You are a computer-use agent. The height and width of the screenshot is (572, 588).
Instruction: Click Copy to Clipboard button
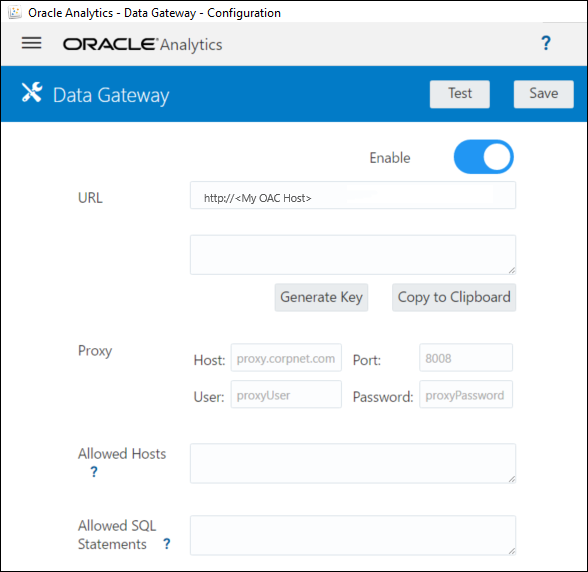(x=454, y=297)
